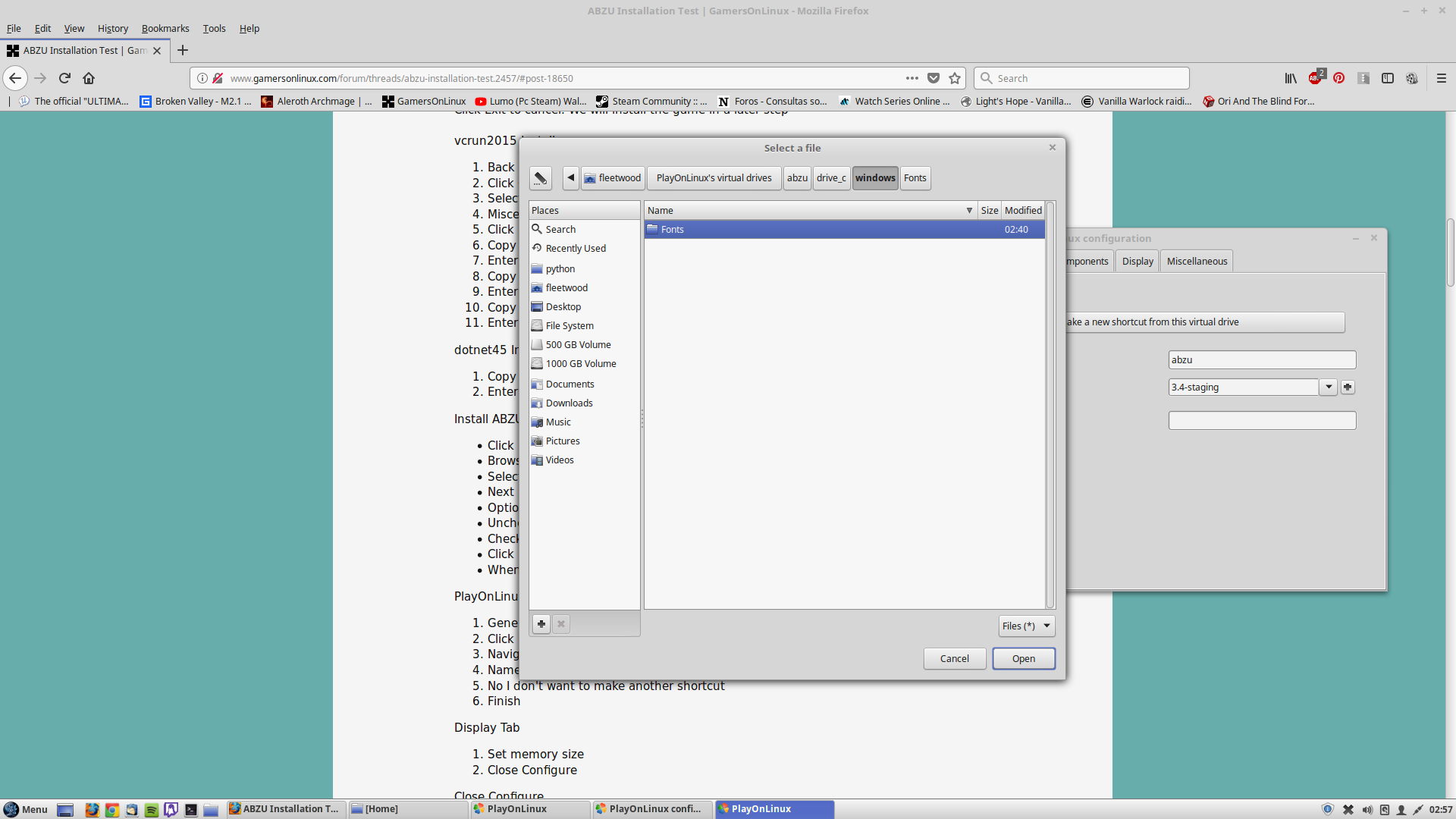
Task: Toggle type-a-filename pencil icon in file dialog
Action: coord(541,178)
